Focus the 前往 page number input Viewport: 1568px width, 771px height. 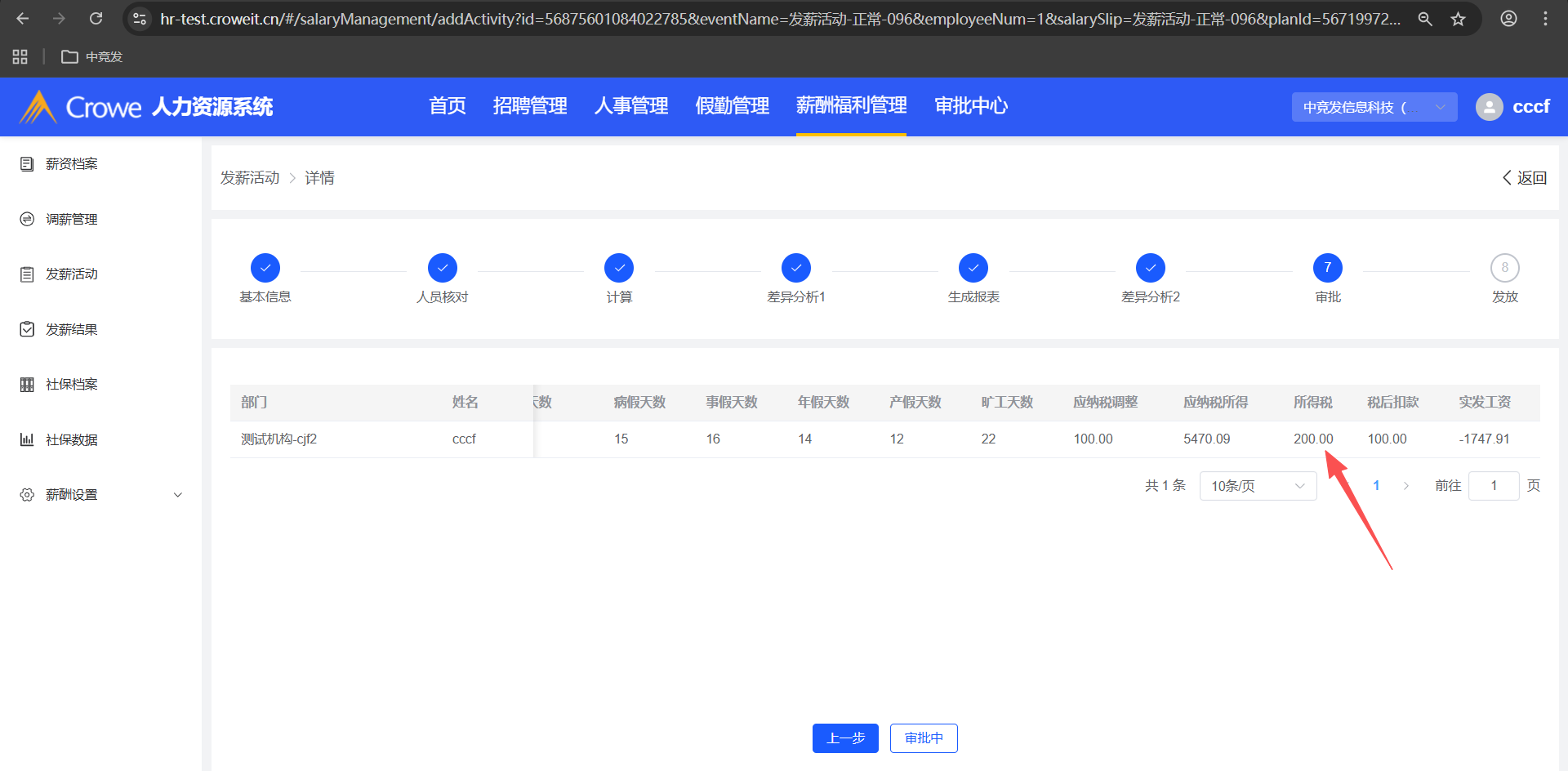tap(1493, 486)
